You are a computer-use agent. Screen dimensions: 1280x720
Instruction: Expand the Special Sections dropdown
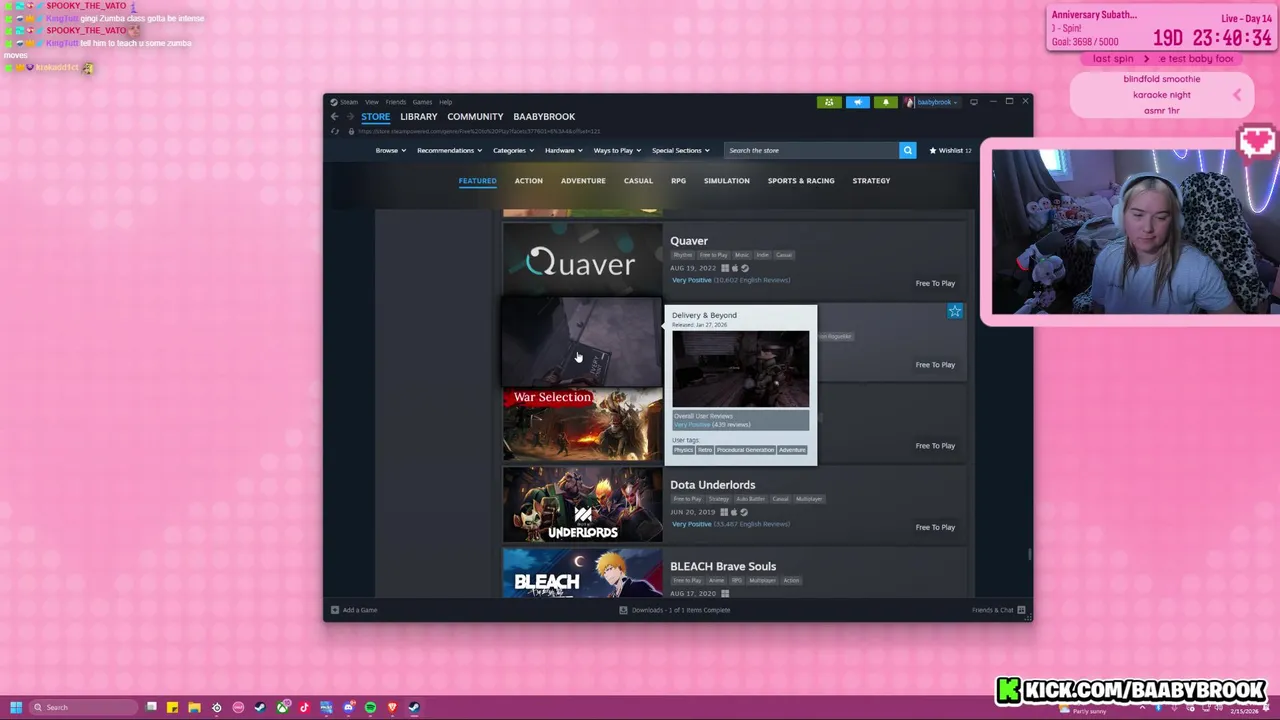[x=680, y=150]
